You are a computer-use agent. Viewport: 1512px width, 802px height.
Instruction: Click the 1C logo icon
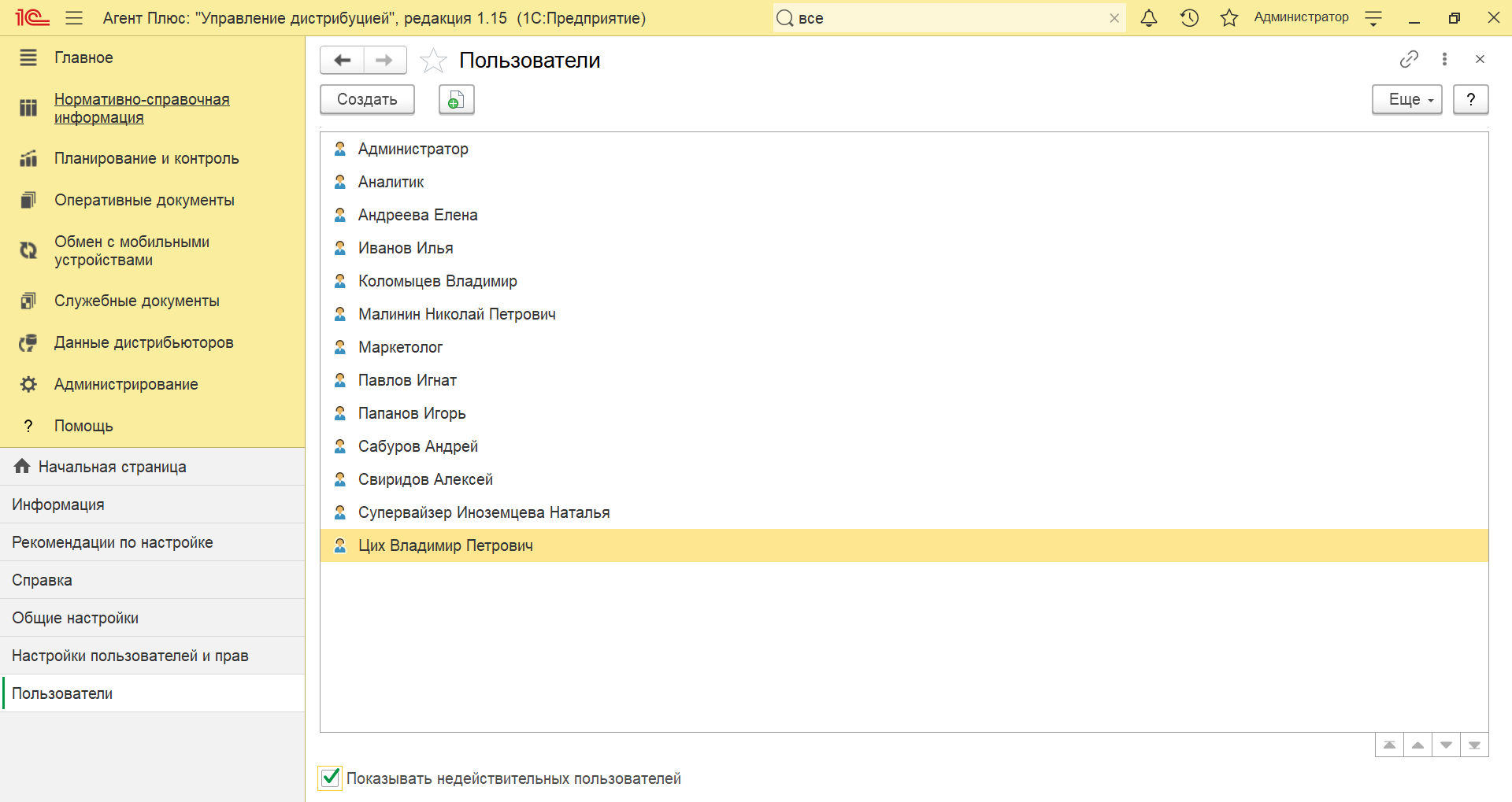(x=32, y=18)
